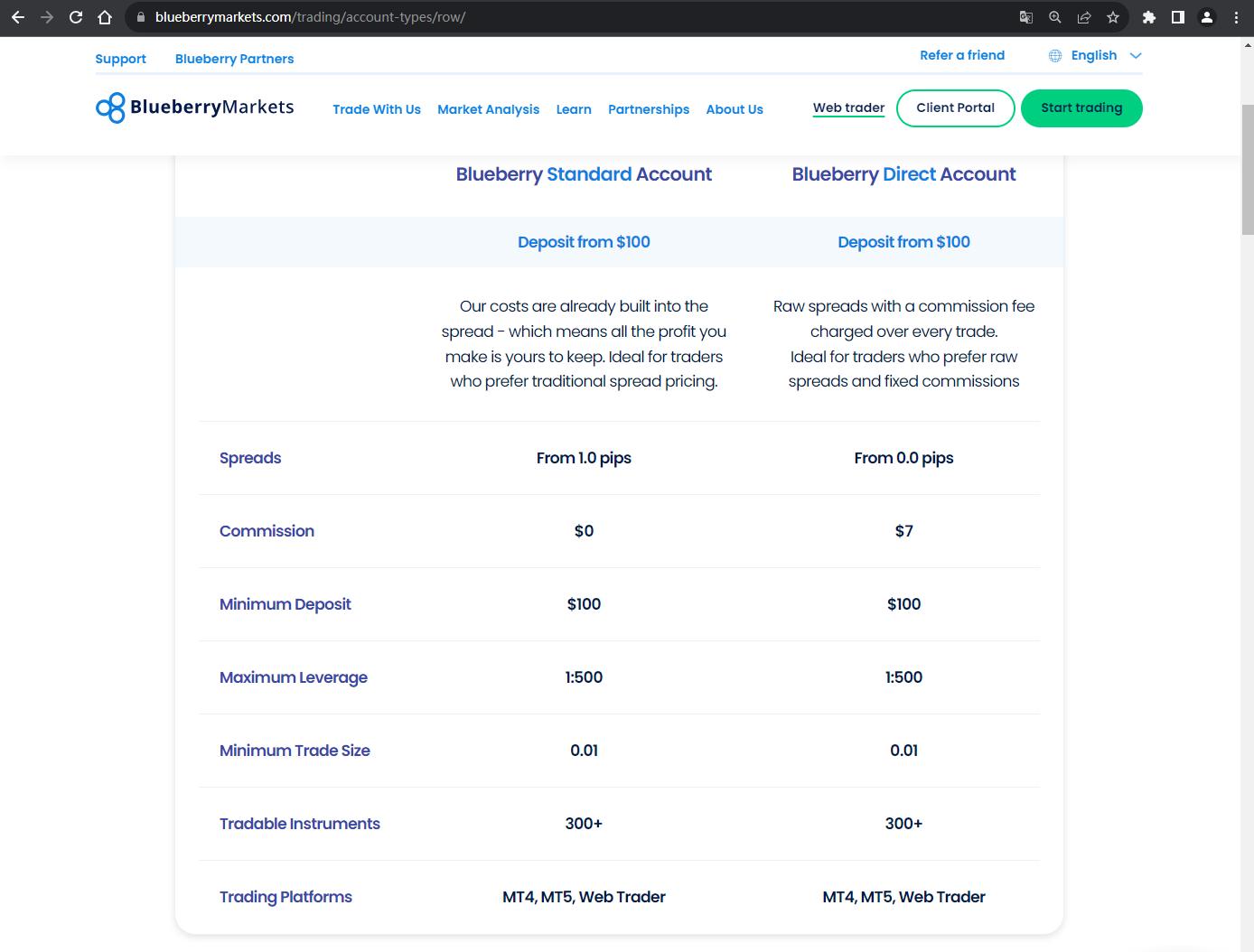
Task: Open the Web trader link
Action: click(848, 107)
